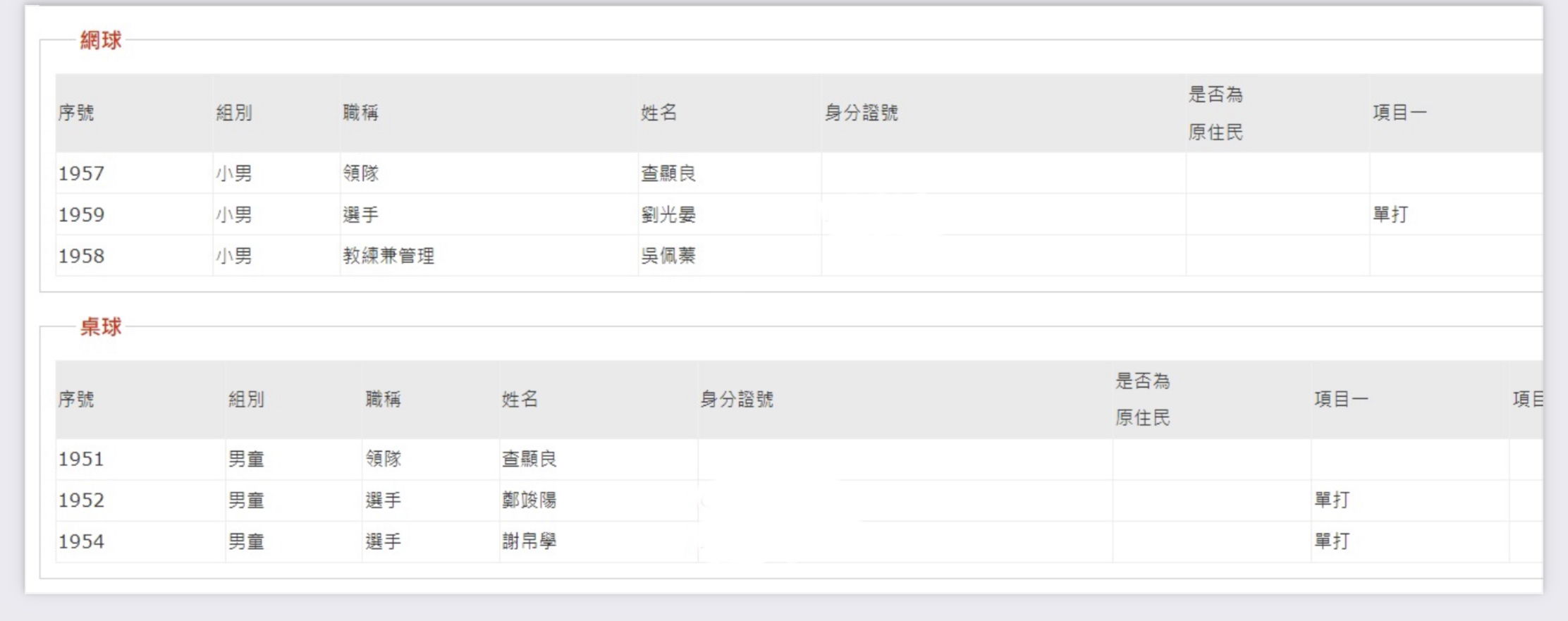The width and height of the screenshot is (1568, 621).
Task: Click the 身分證號 header in 網球 table
Action: 861,113
